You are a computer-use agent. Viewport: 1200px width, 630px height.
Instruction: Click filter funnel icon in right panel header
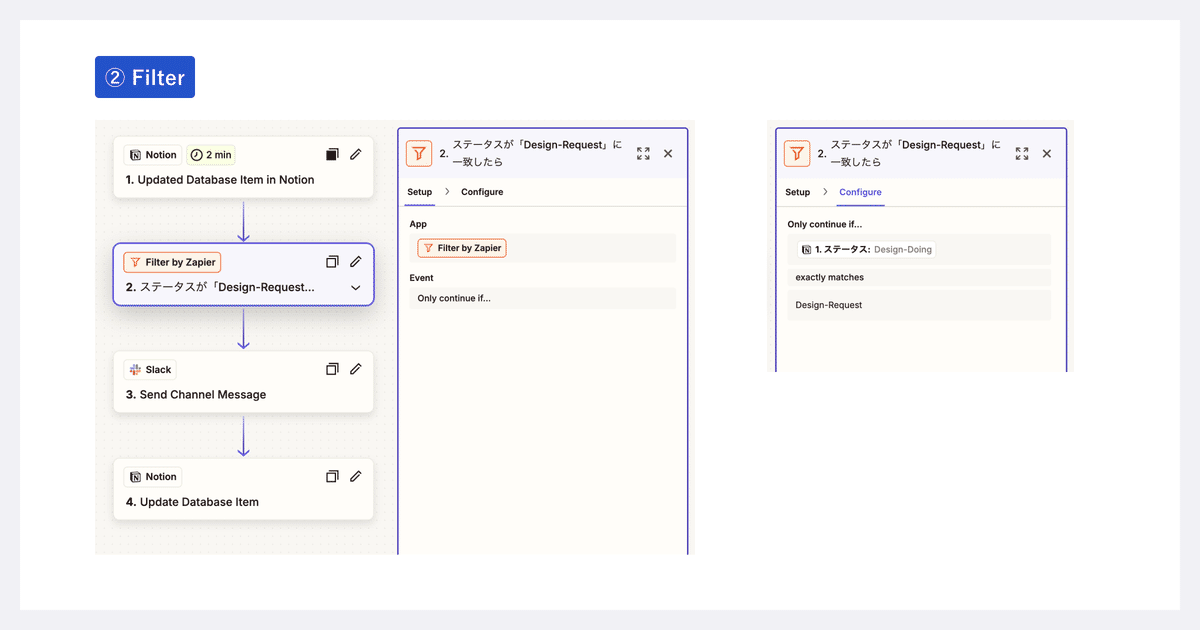point(797,153)
